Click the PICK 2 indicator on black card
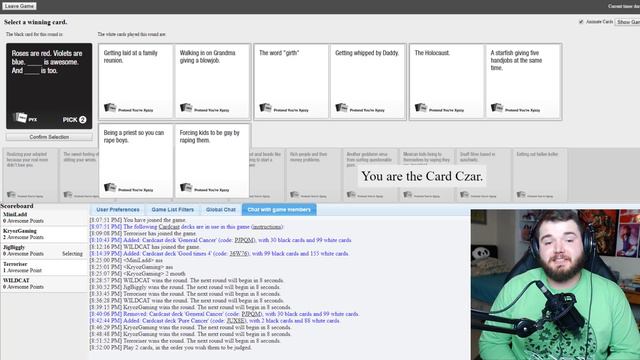Viewport: 640px width, 360px height. 74,120
